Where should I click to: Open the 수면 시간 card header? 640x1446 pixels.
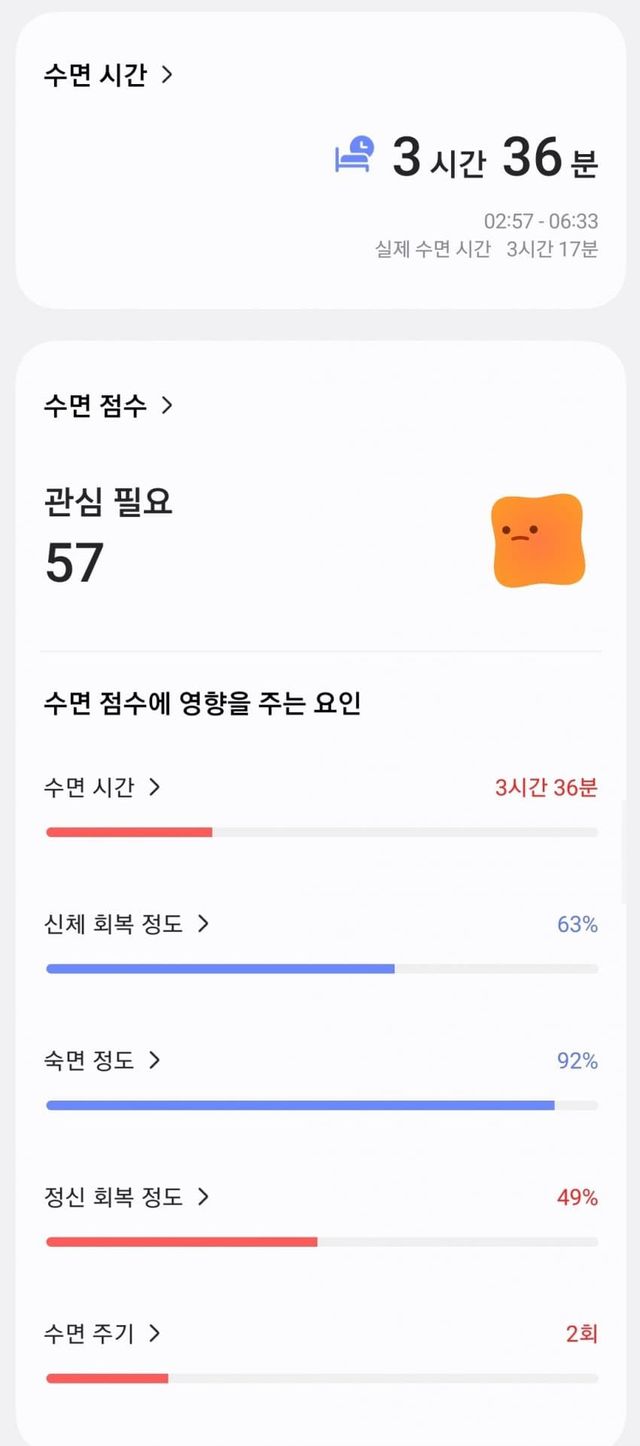(95, 75)
